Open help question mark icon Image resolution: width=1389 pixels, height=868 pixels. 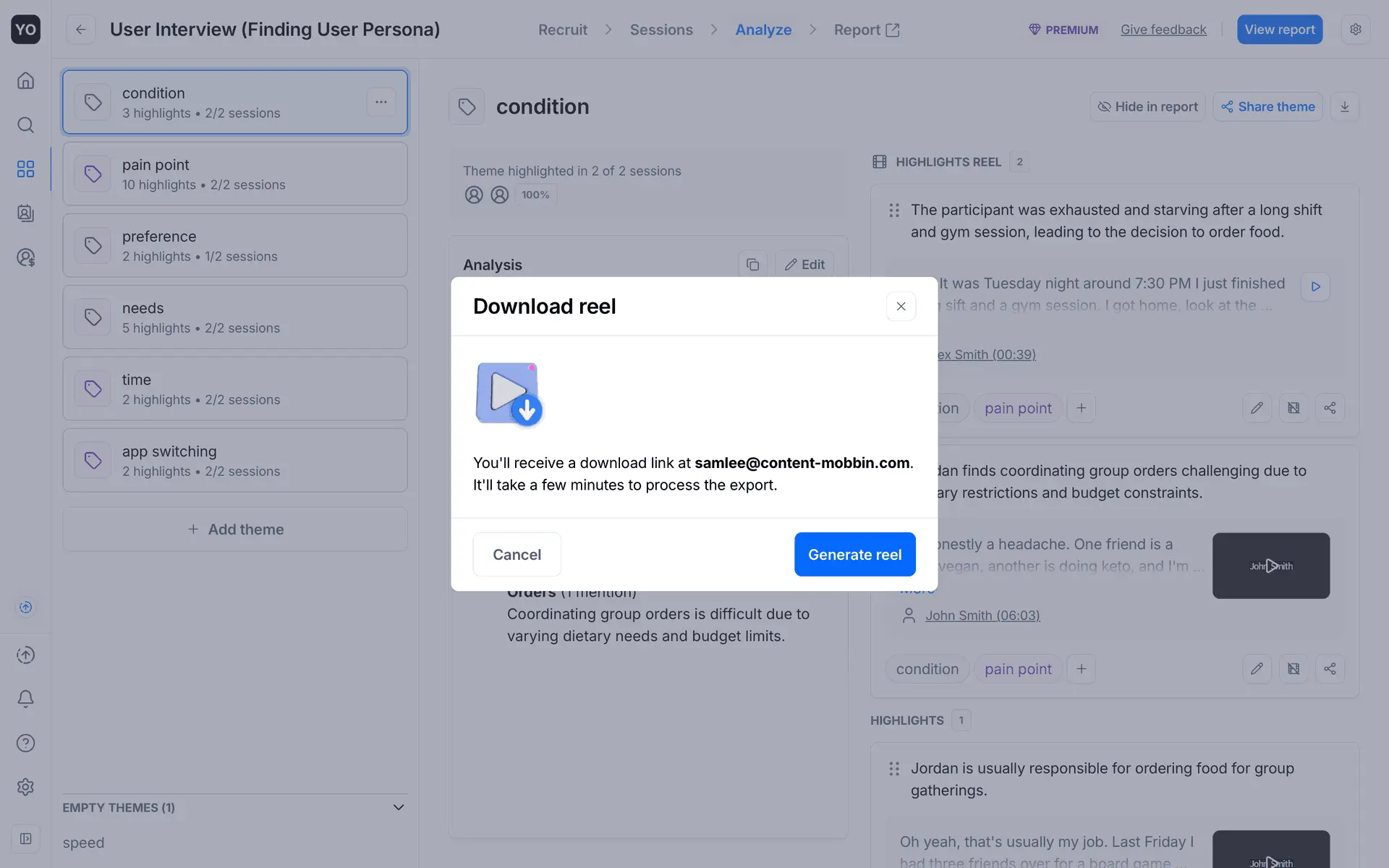click(25, 743)
